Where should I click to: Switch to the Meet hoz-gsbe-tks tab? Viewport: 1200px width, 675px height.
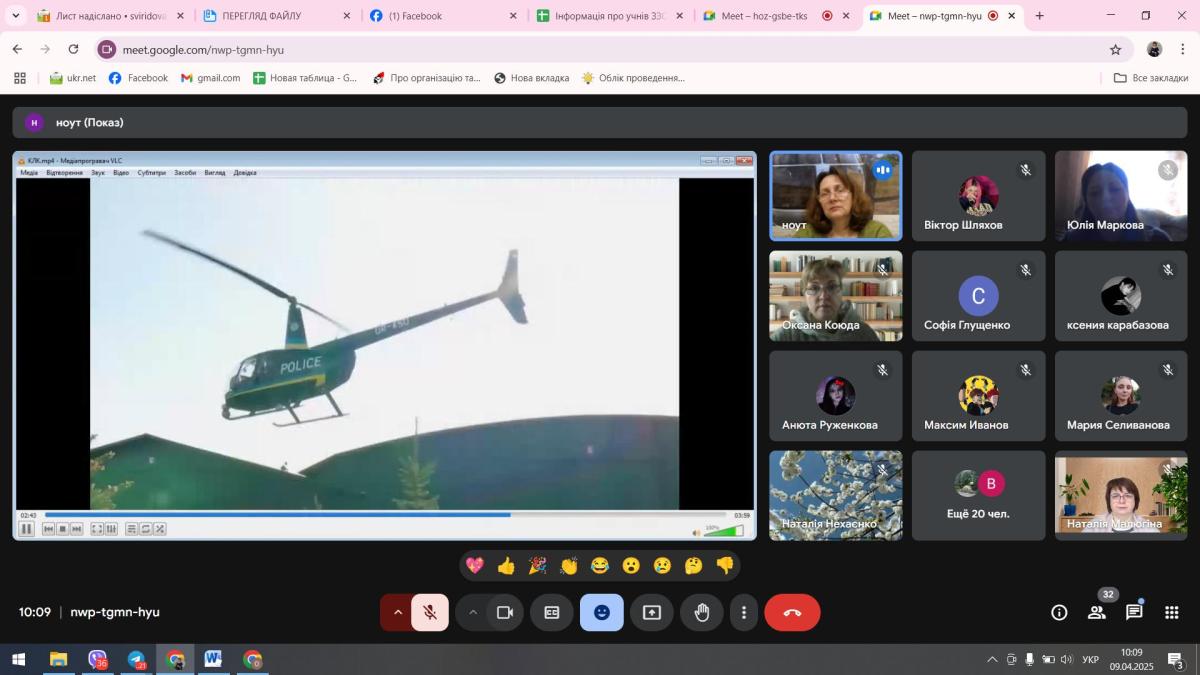coord(764,16)
